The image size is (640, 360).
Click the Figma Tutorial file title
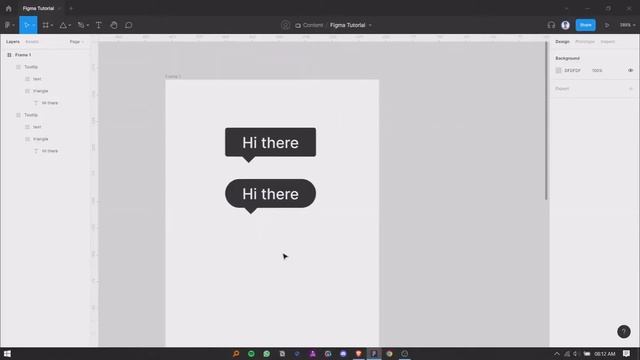[347, 25]
